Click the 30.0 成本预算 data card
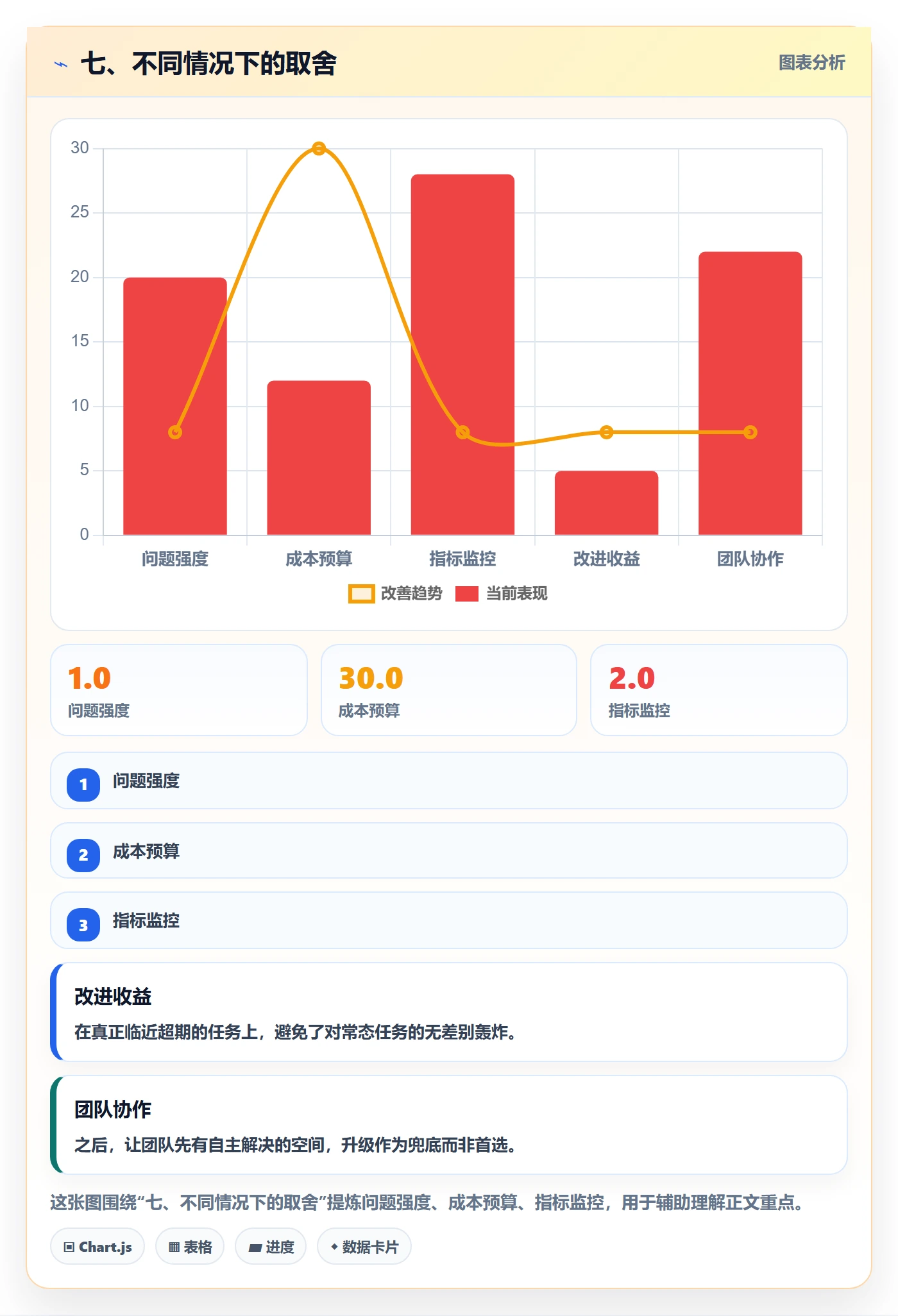Screen dimensions: 898x1316 click(449, 690)
